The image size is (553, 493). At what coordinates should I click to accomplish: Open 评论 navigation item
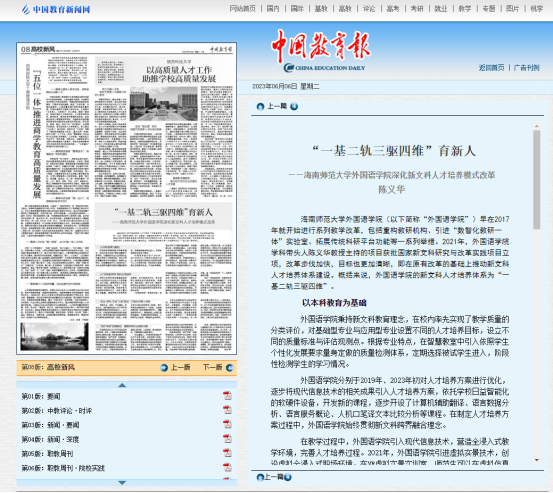tap(369, 8)
